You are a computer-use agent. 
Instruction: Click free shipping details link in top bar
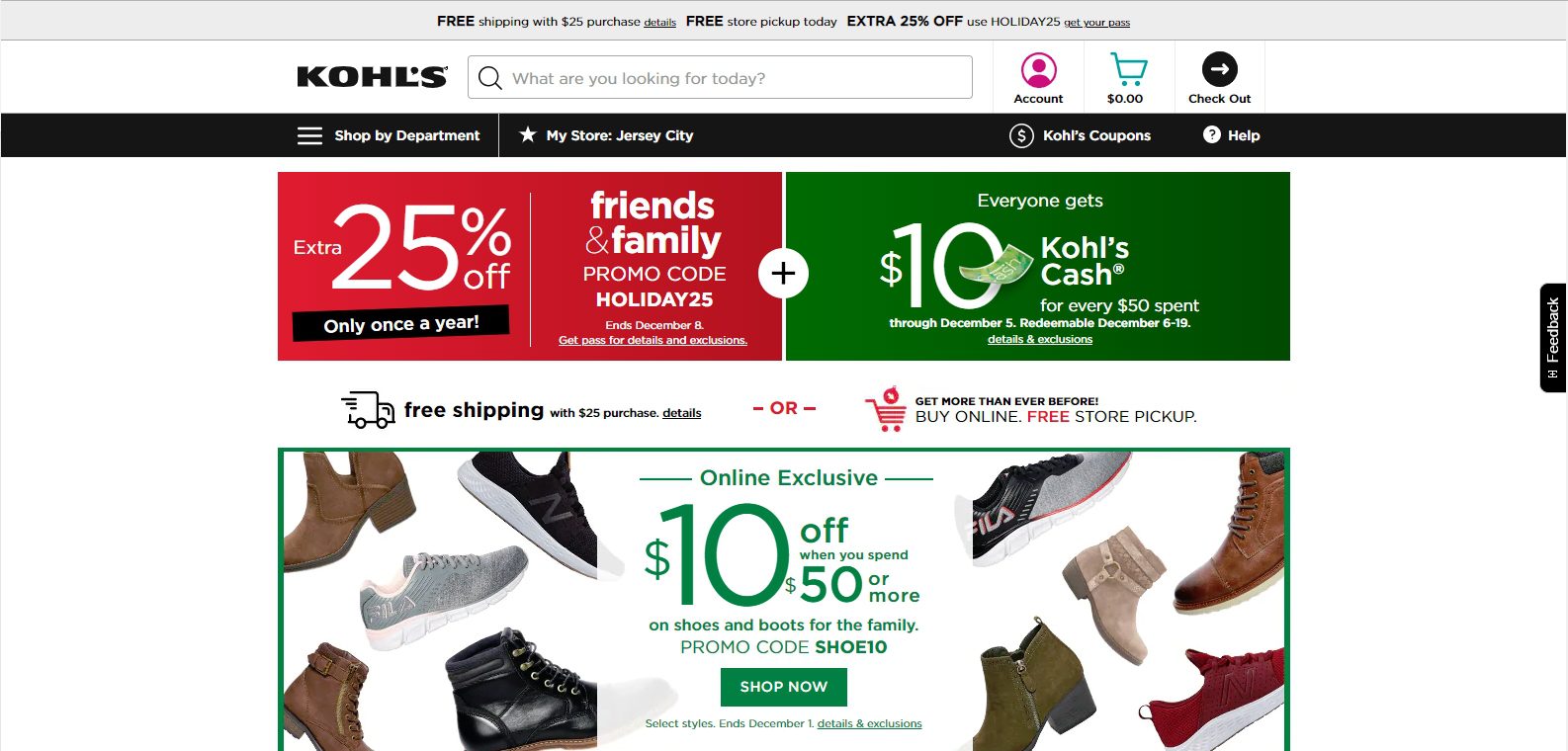click(659, 23)
